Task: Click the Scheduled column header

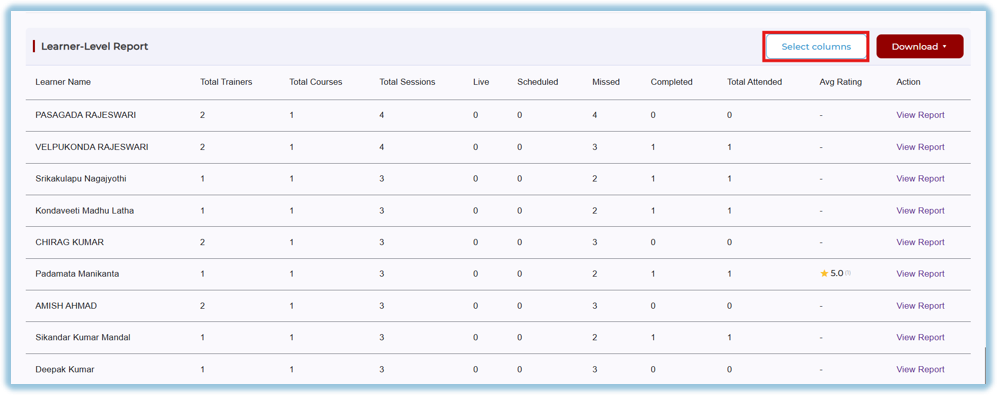Action: pos(537,82)
